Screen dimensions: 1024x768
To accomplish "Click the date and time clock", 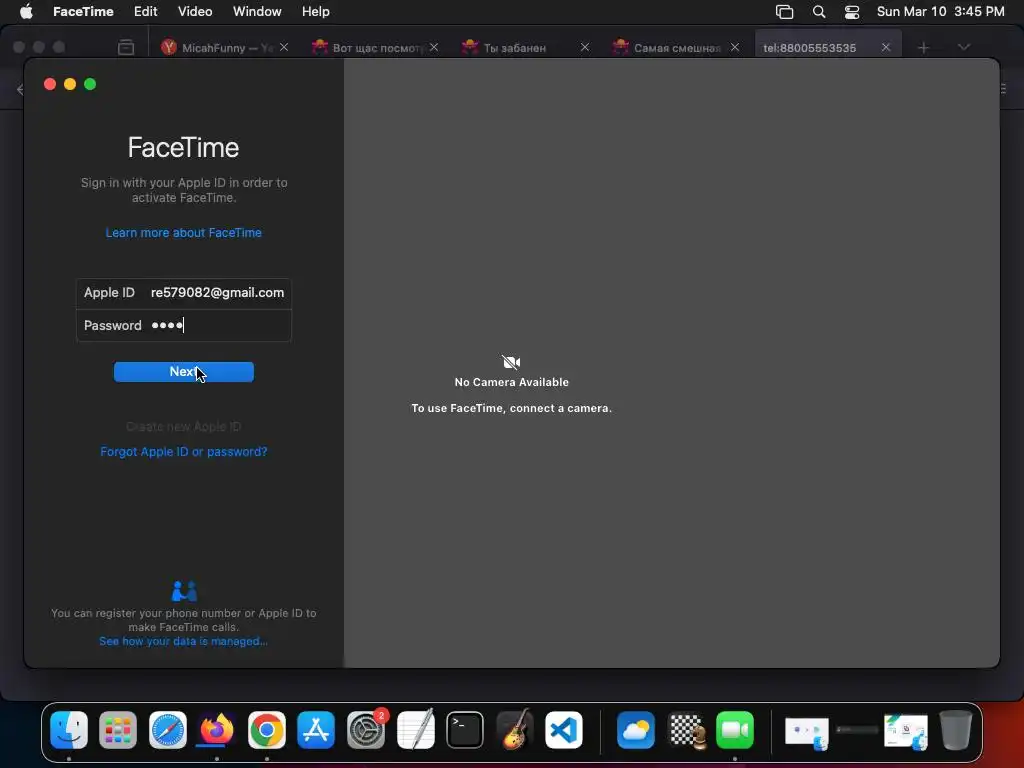I will 940,12.
